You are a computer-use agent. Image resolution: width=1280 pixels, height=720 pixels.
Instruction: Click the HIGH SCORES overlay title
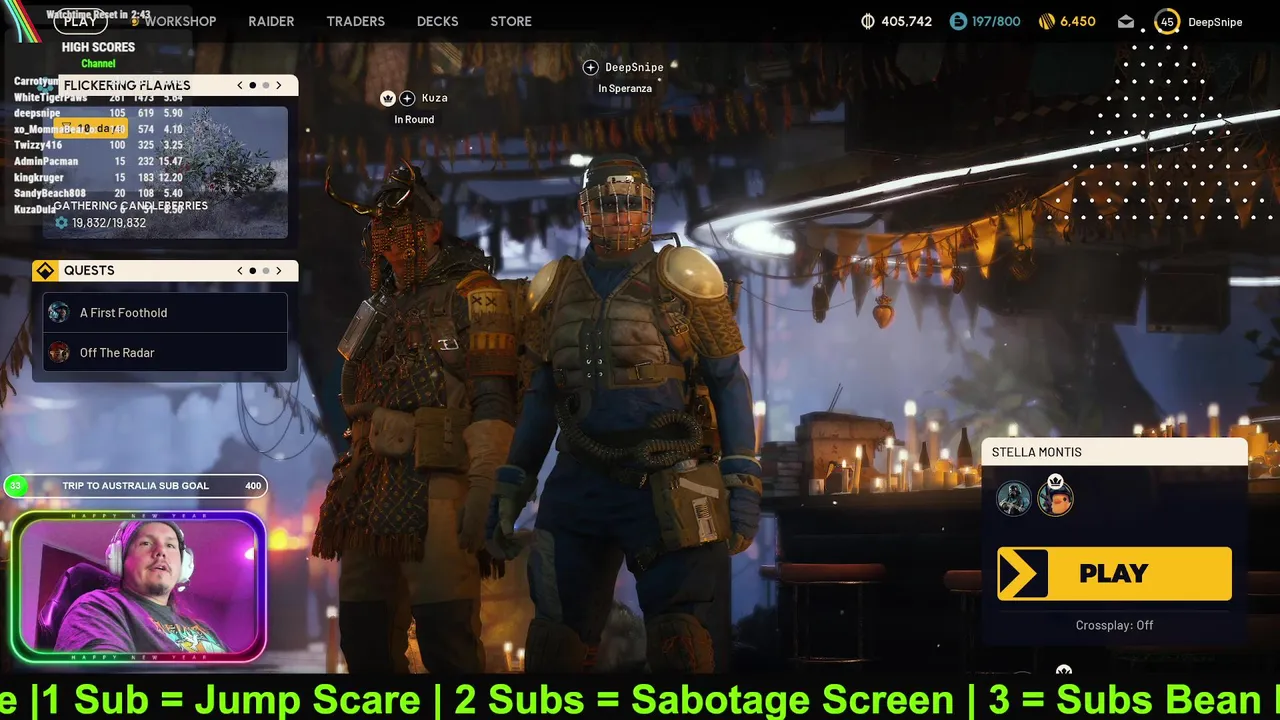[98, 47]
